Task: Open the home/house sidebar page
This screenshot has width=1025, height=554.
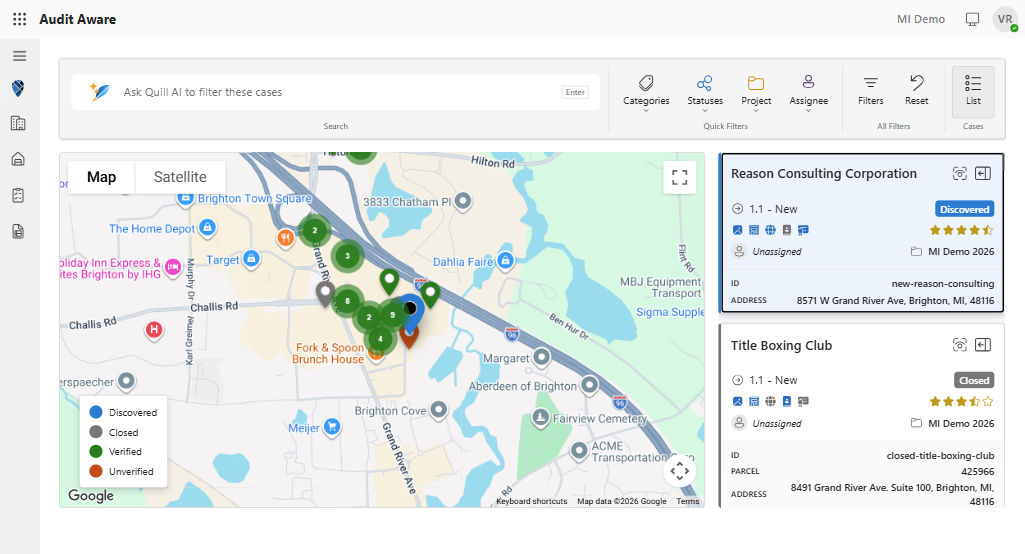Action: pos(18,158)
